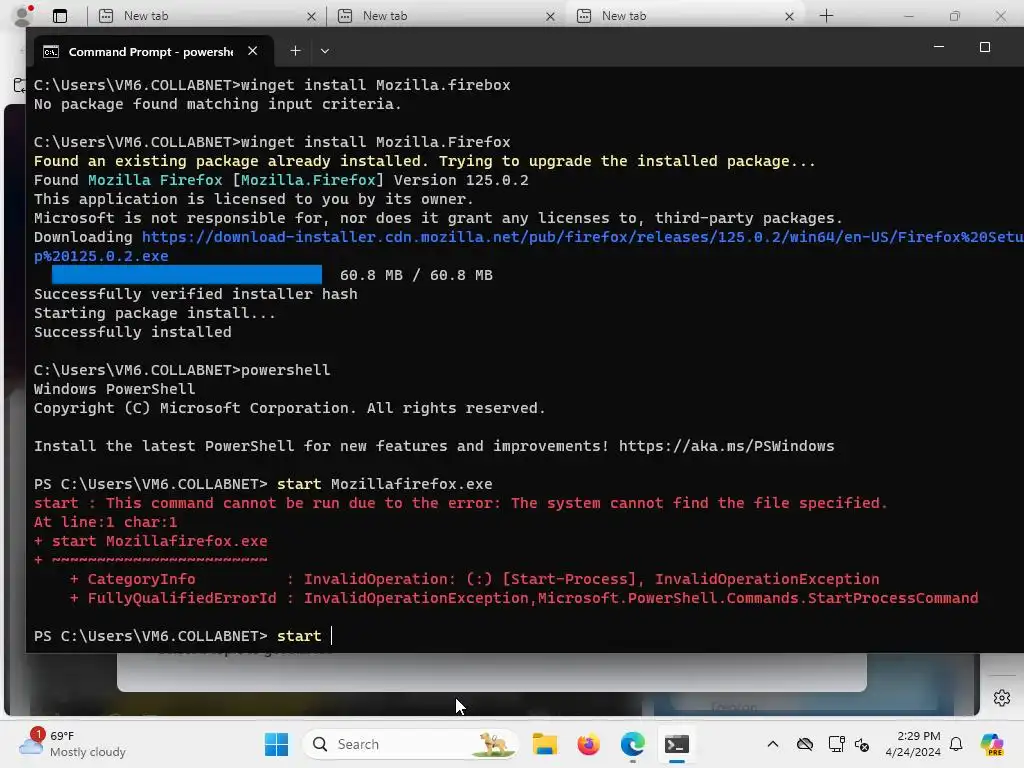Screen dimensions: 1024x768
Task: Close the second browser New tab
Action: pos(551,16)
